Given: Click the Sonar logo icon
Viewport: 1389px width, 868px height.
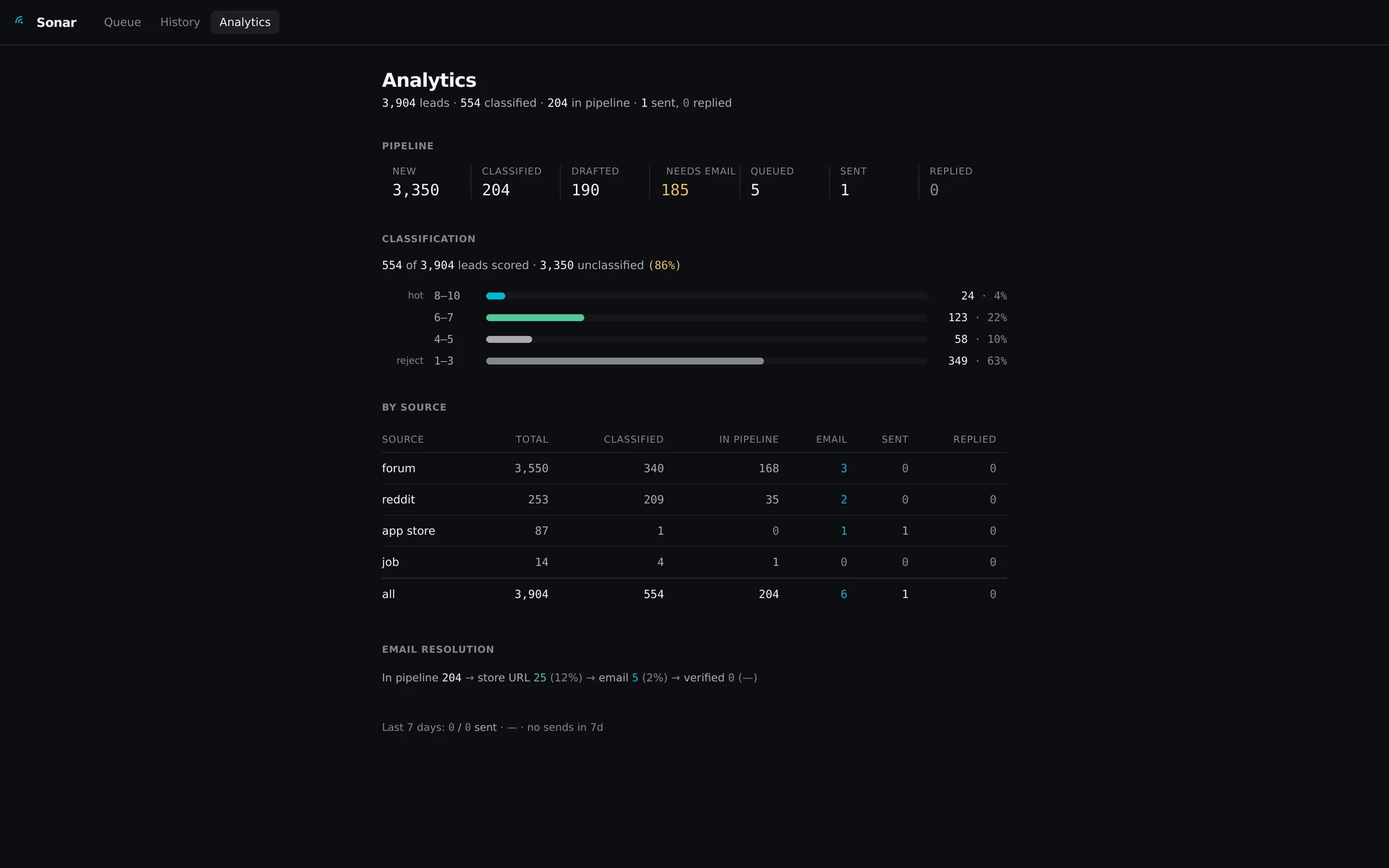Looking at the screenshot, I should click(x=20, y=21).
